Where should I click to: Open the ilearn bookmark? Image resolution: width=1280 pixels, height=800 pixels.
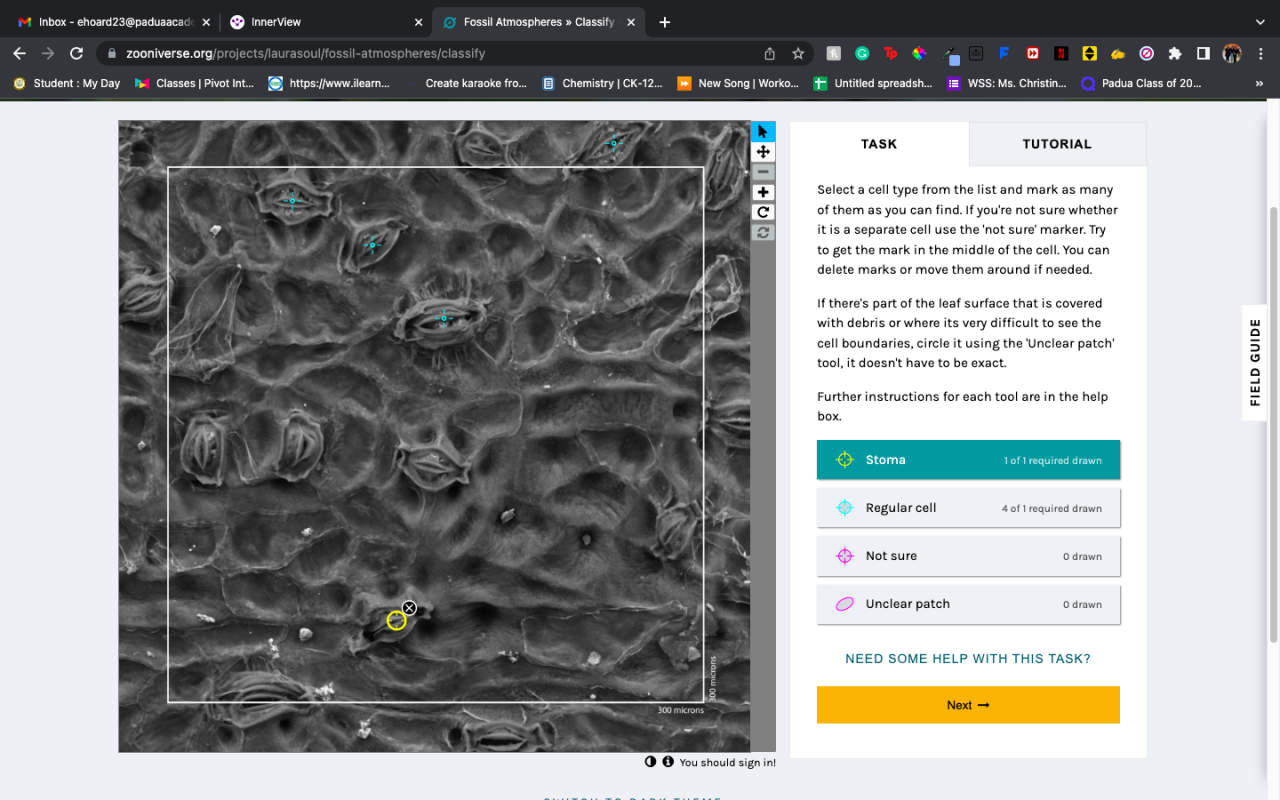(x=330, y=83)
